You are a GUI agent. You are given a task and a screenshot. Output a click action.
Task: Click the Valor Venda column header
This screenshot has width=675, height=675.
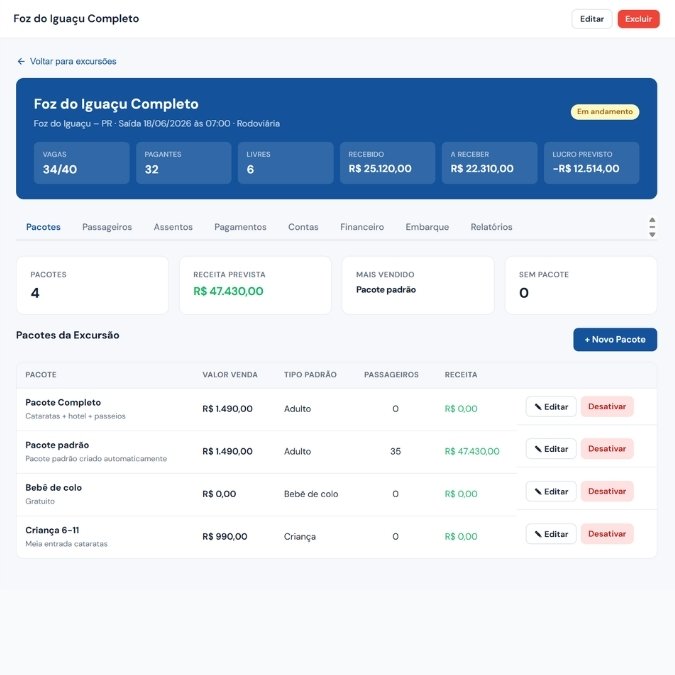(x=230, y=375)
